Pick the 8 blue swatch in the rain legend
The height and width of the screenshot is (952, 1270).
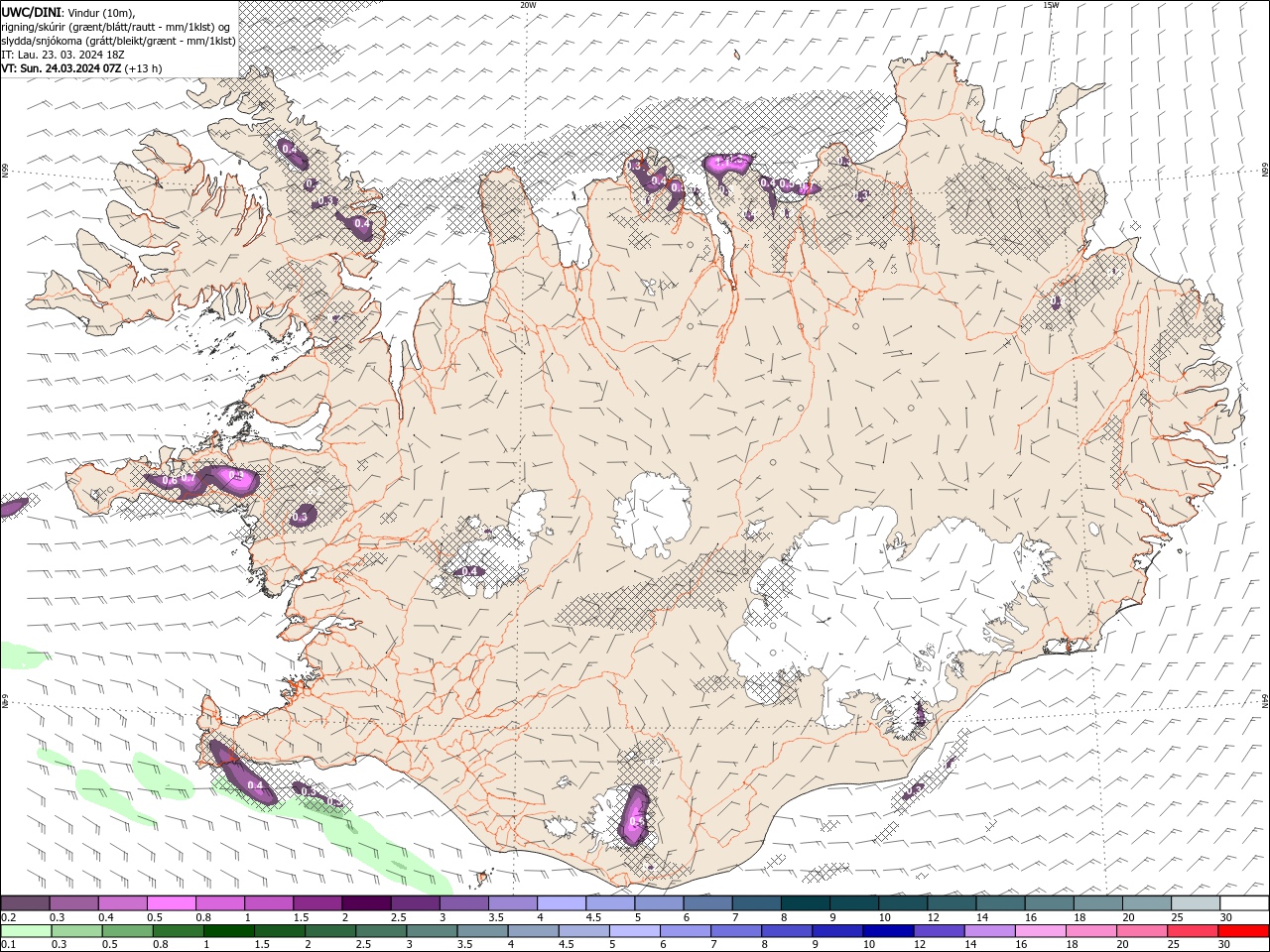[786, 931]
